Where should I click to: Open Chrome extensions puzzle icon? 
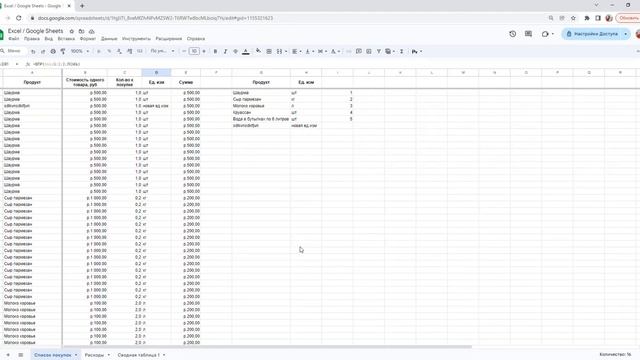(587, 18)
